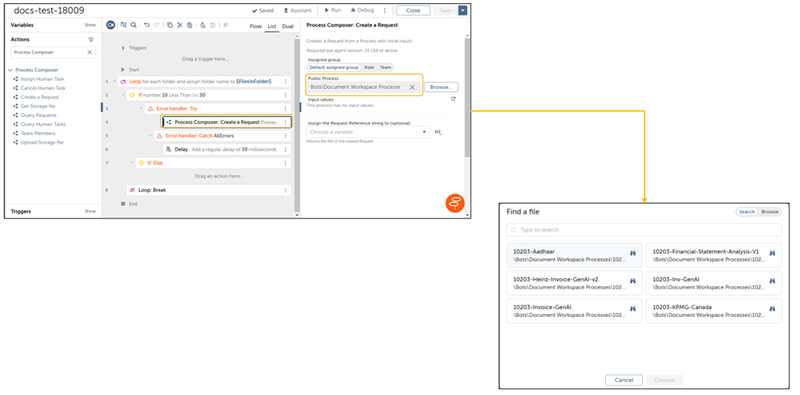Click Run in the top bar

point(333,10)
